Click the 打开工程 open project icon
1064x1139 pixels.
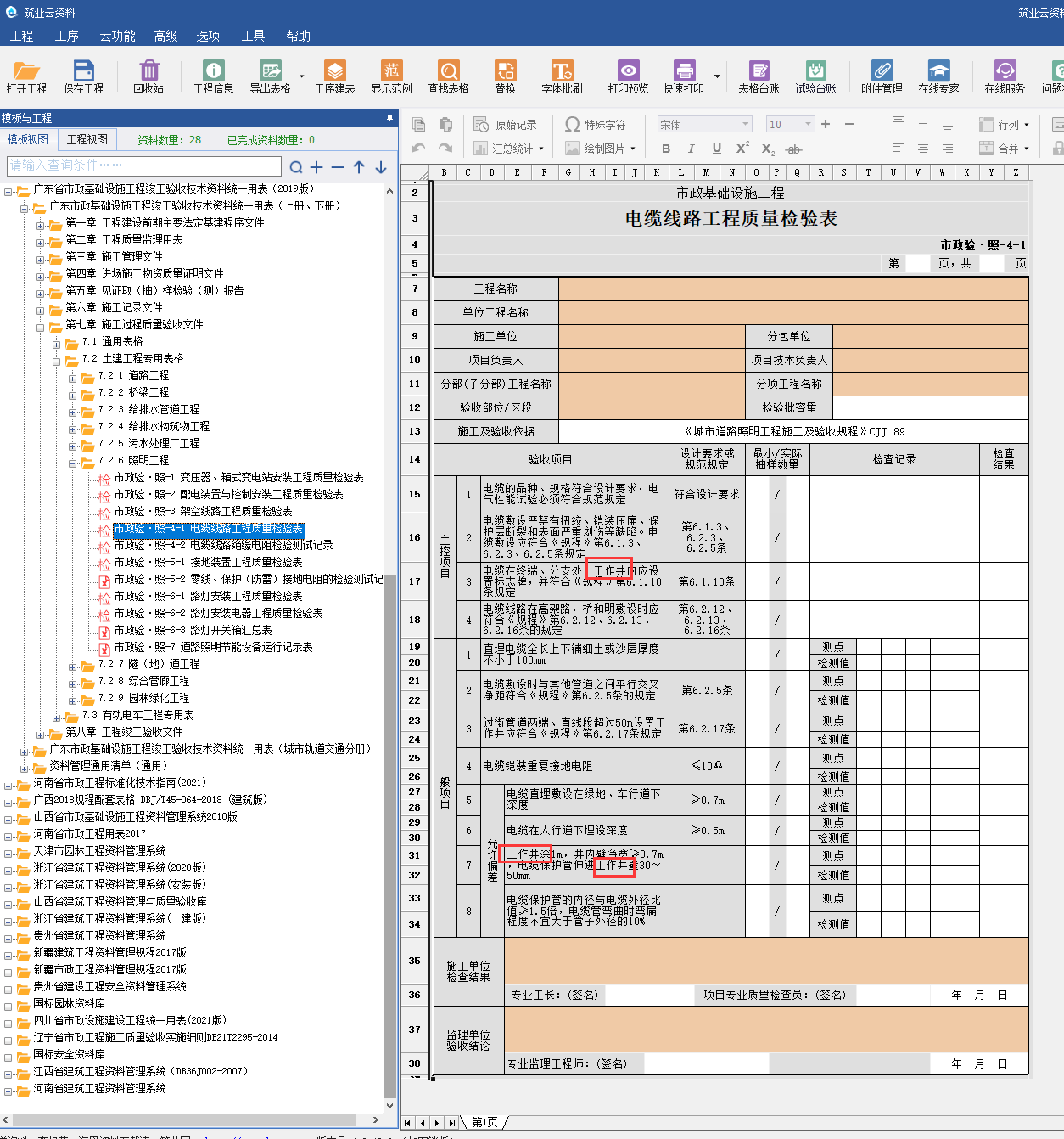pyautogui.click(x=26, y=76)
